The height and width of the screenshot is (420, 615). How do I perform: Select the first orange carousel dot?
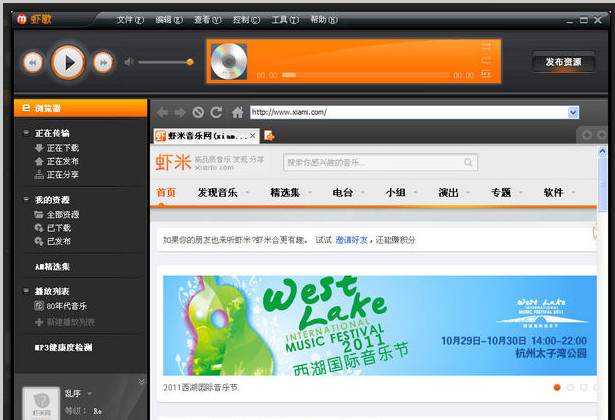click(x=557, y=387)
